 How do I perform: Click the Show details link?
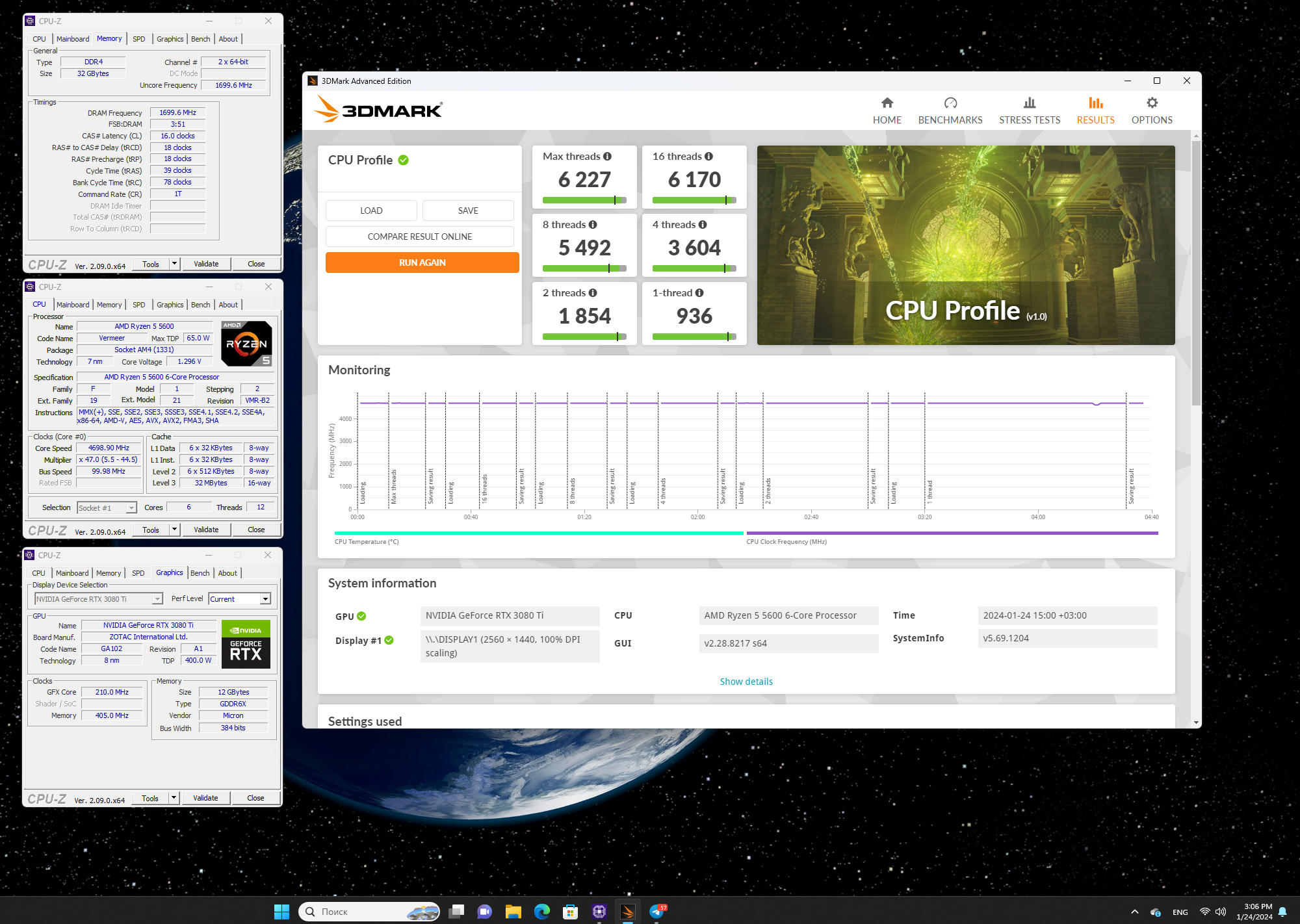pos(746,682)
